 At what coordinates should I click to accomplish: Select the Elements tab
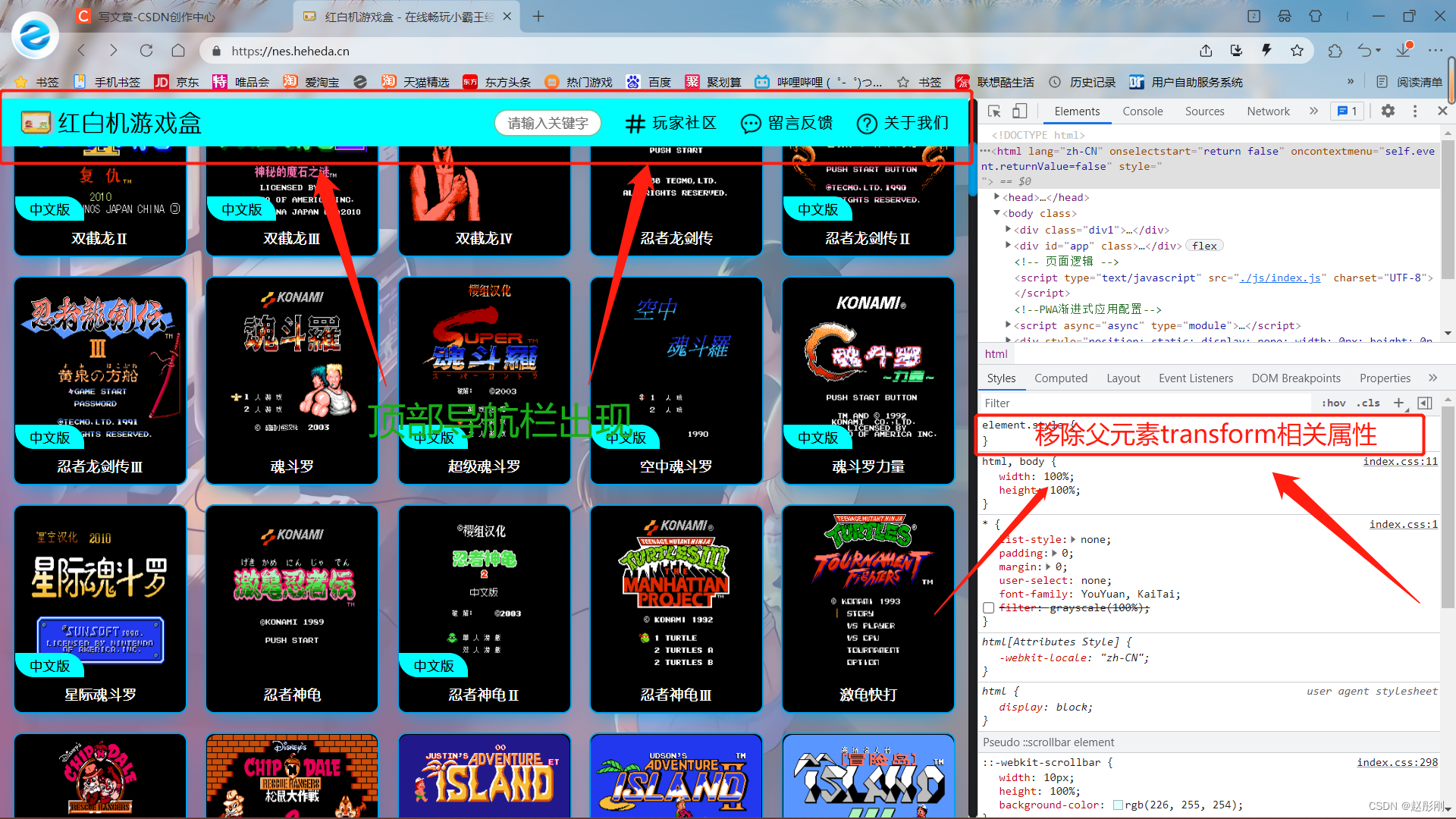[x=1077, y=111]
